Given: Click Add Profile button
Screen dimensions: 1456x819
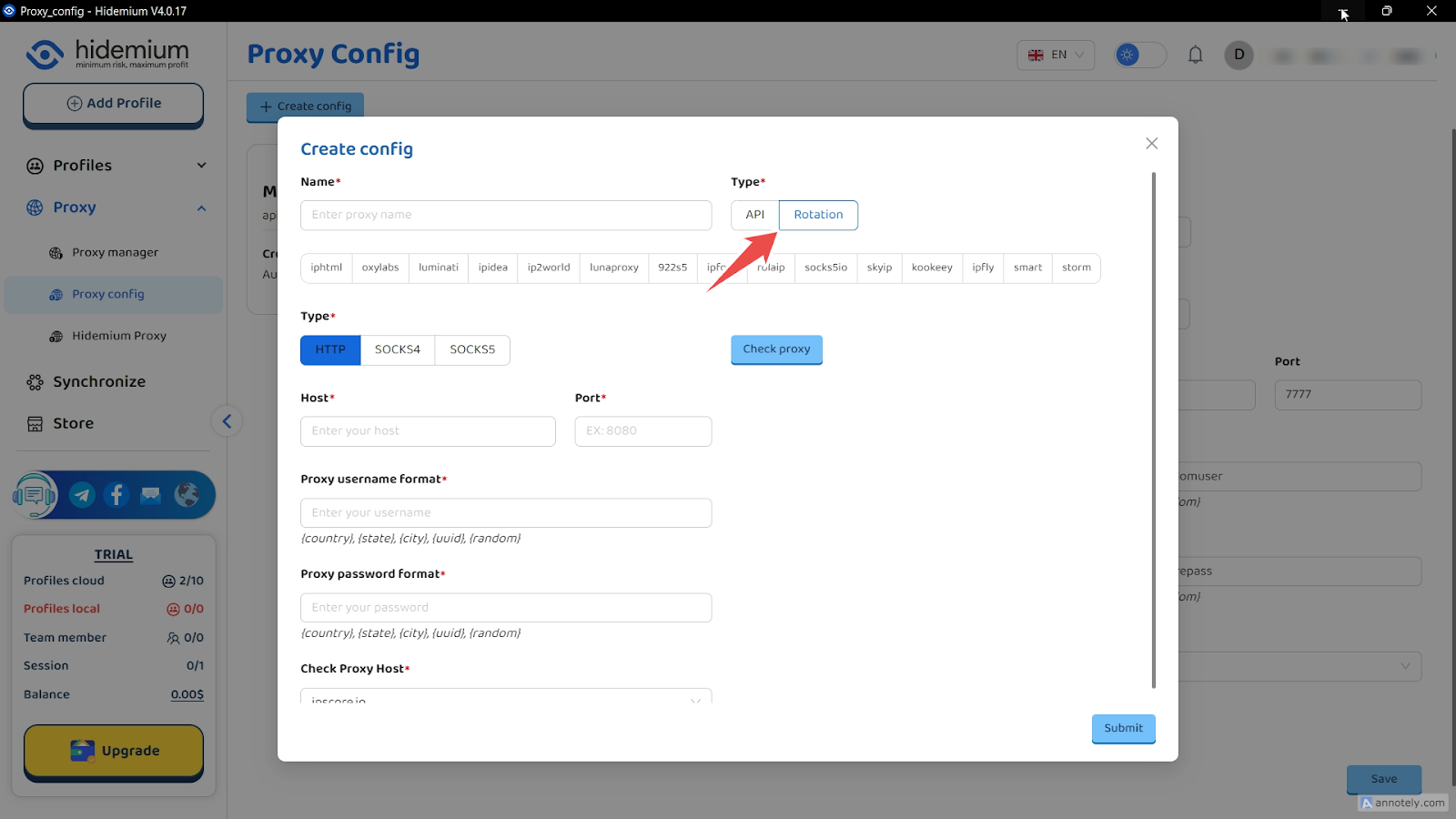Looking at the screenshot, I should [114, 104].
